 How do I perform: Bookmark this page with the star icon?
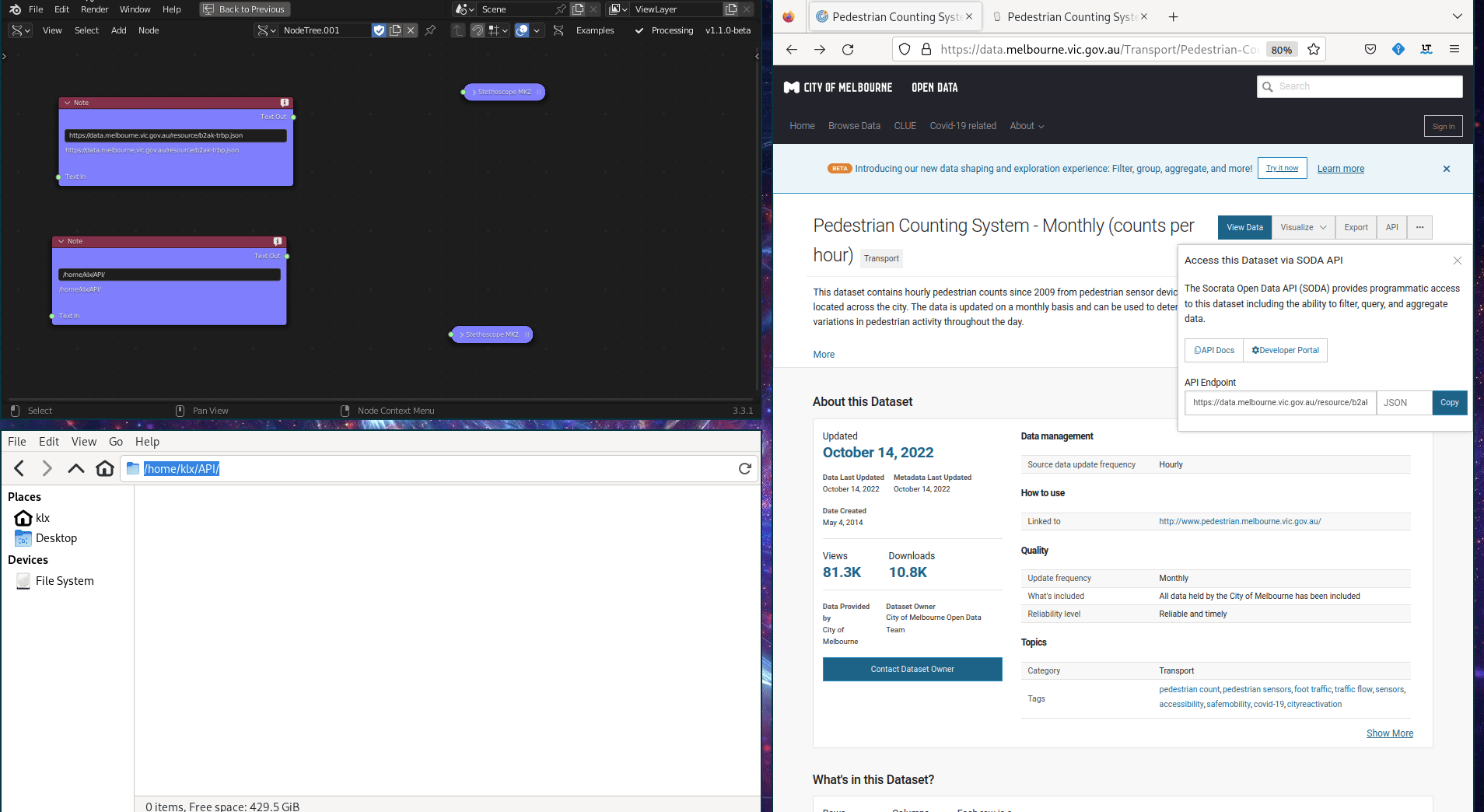[x=1314, y=49]
